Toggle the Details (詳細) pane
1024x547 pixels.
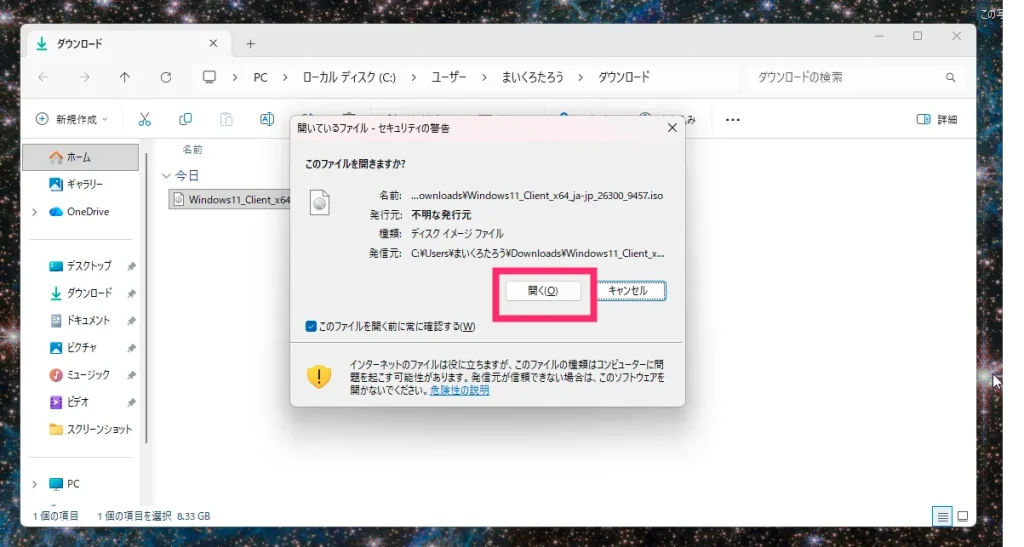coord(937,119)
